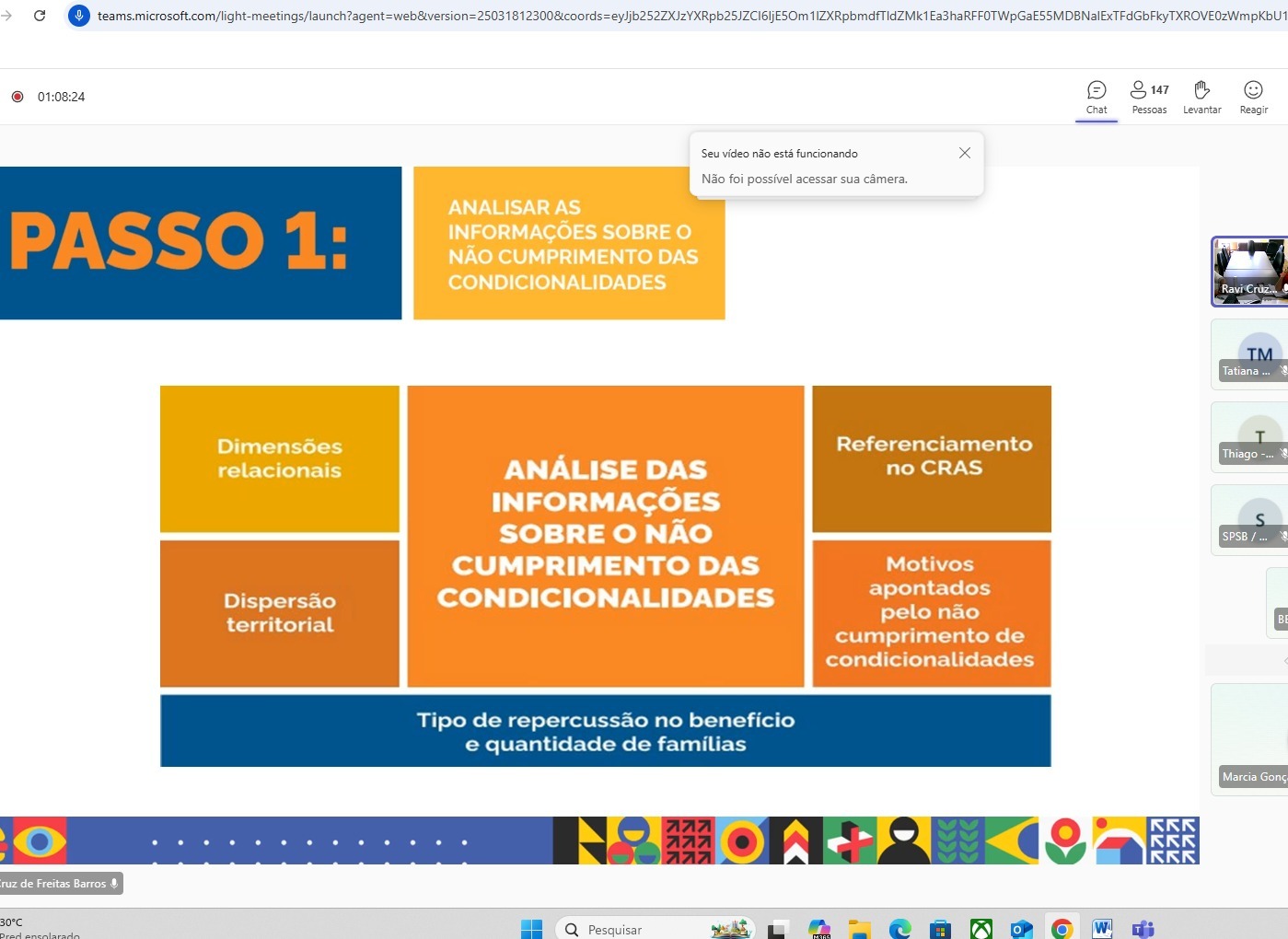
Task: Raise hand with the Levantar button
Action: pos(1201,97)
